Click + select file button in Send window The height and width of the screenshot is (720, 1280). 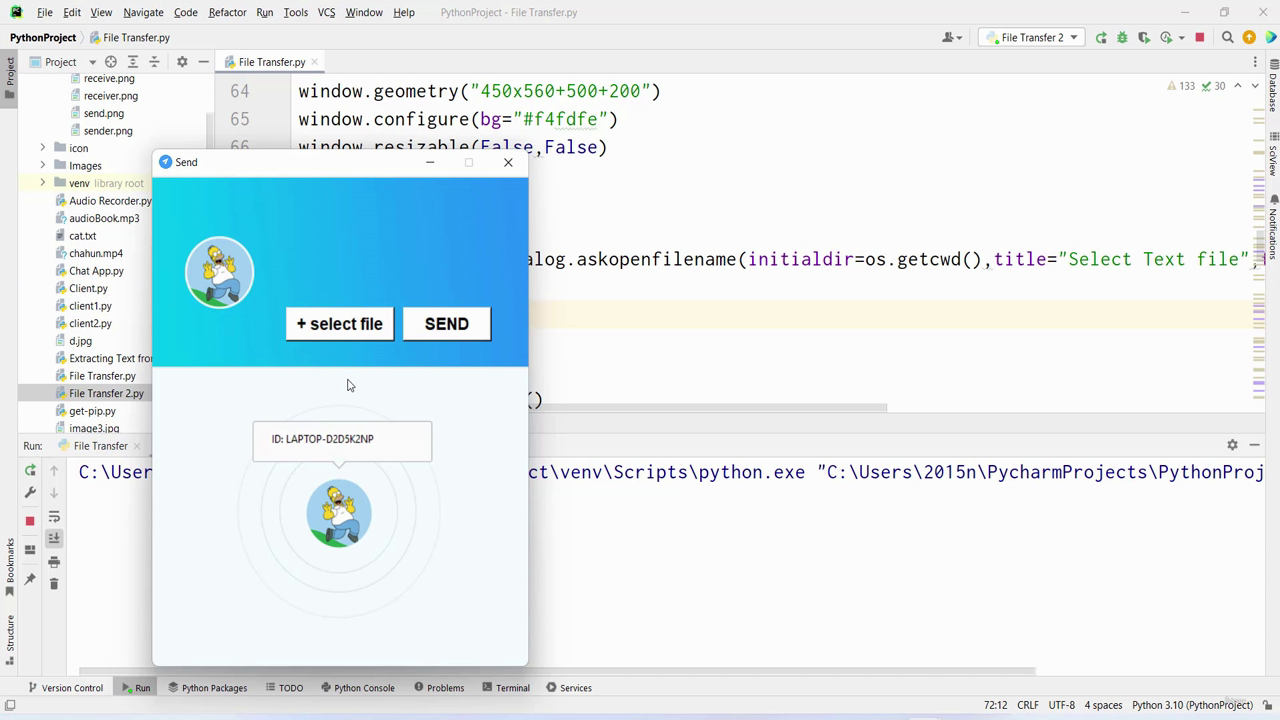tap(340, 324)
